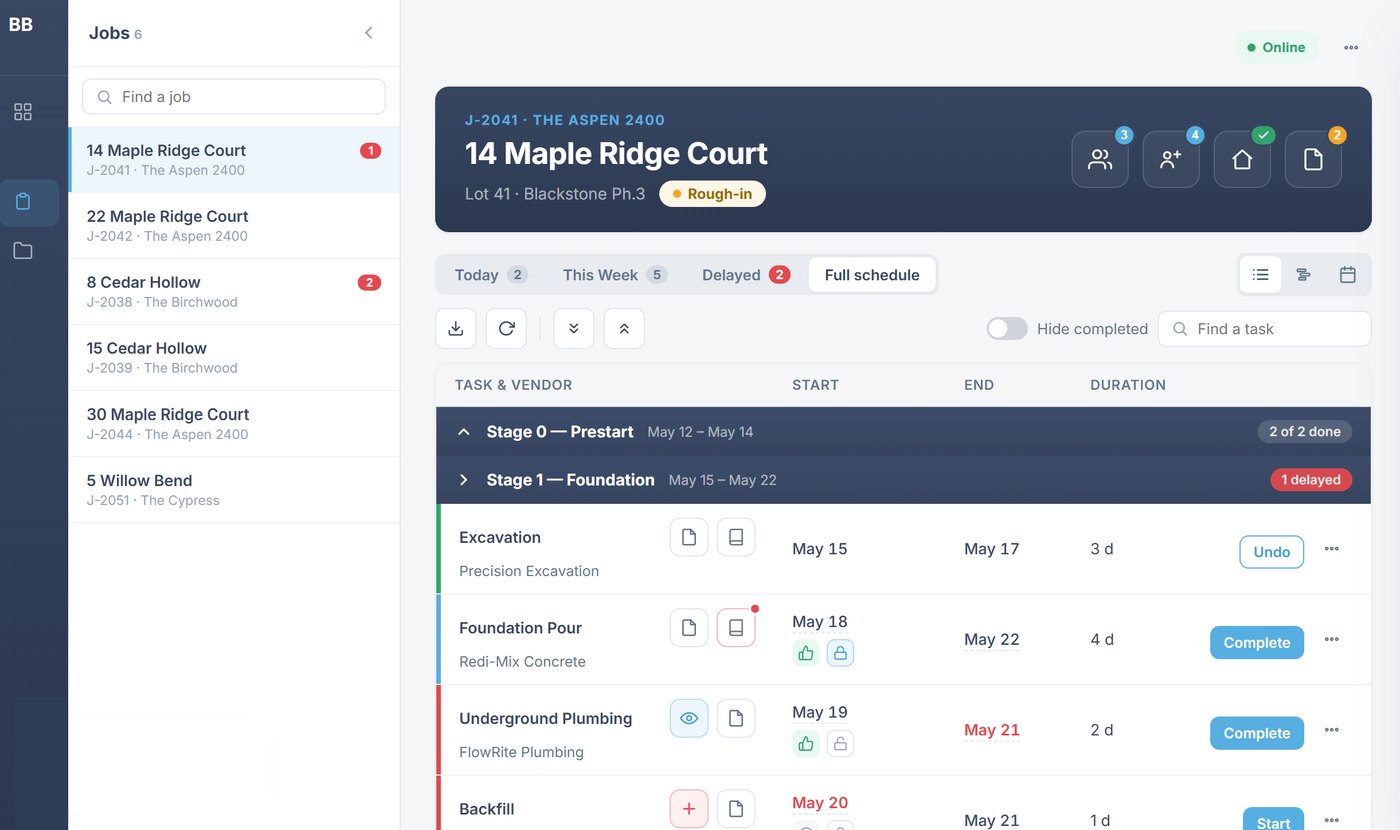Mark Foundation Pour as Complete
The width and height of the screenshot is (1400, 830).
[1257, 643]
